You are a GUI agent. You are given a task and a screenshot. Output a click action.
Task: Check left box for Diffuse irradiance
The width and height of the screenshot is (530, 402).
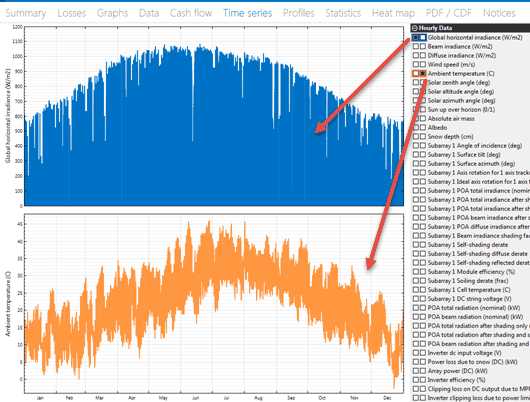tap(416, 55)
